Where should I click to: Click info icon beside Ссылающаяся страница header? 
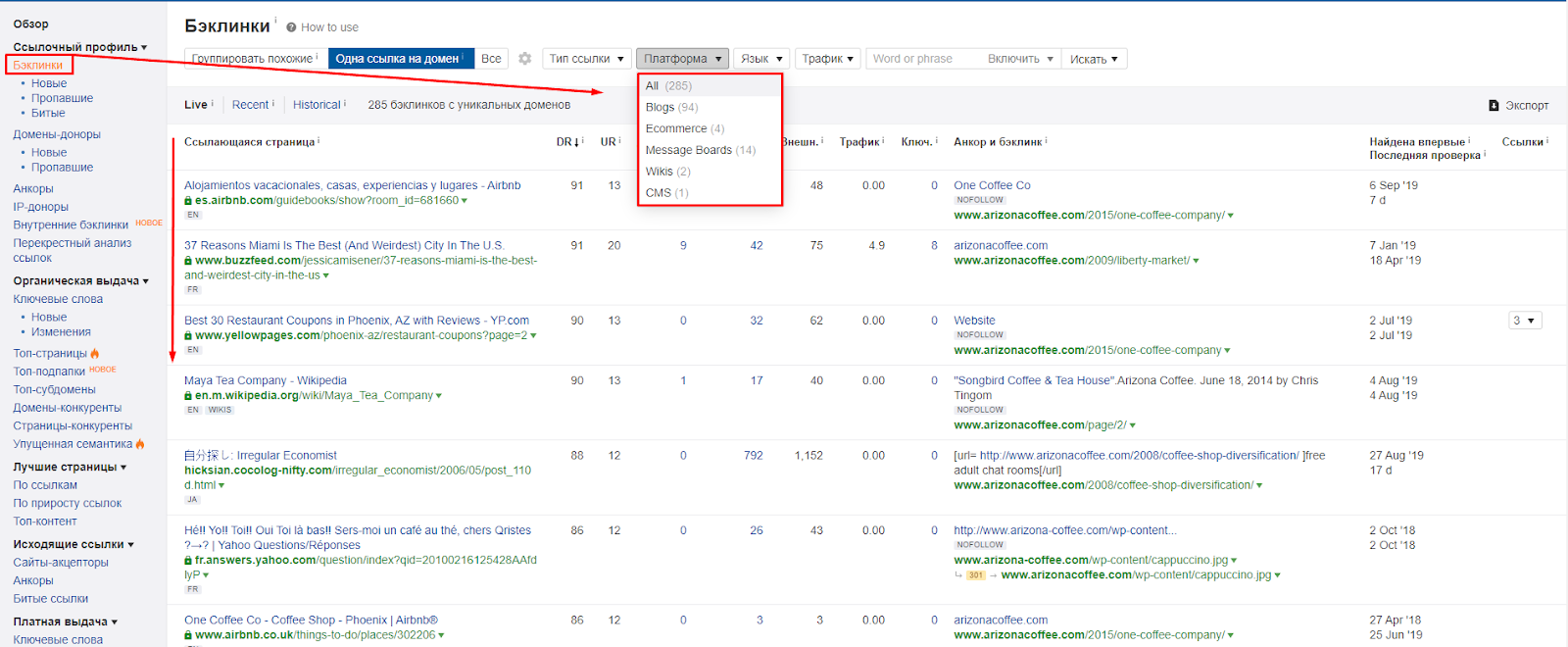pos(318,140)
